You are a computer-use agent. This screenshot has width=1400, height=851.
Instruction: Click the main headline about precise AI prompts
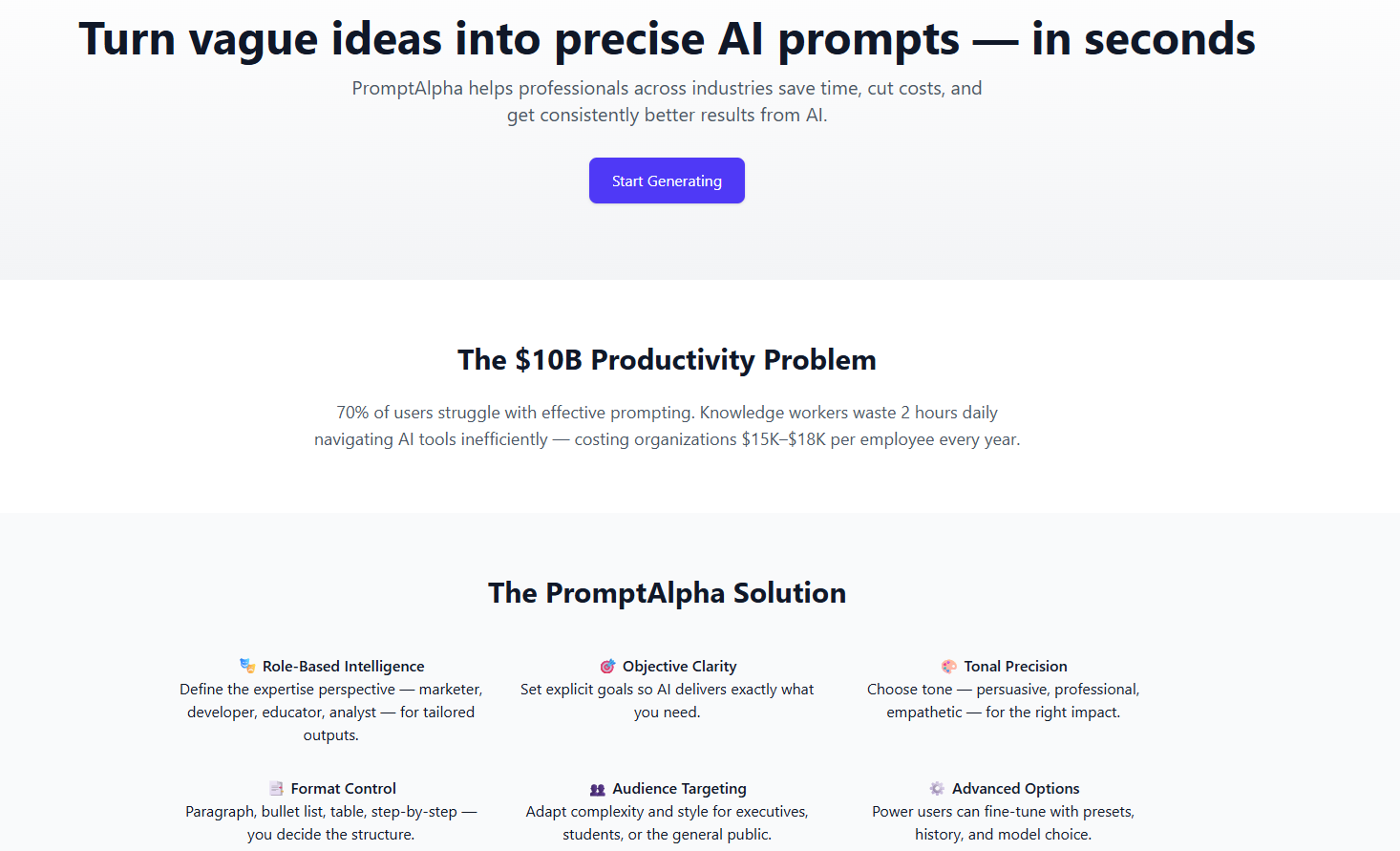[667, 39]
